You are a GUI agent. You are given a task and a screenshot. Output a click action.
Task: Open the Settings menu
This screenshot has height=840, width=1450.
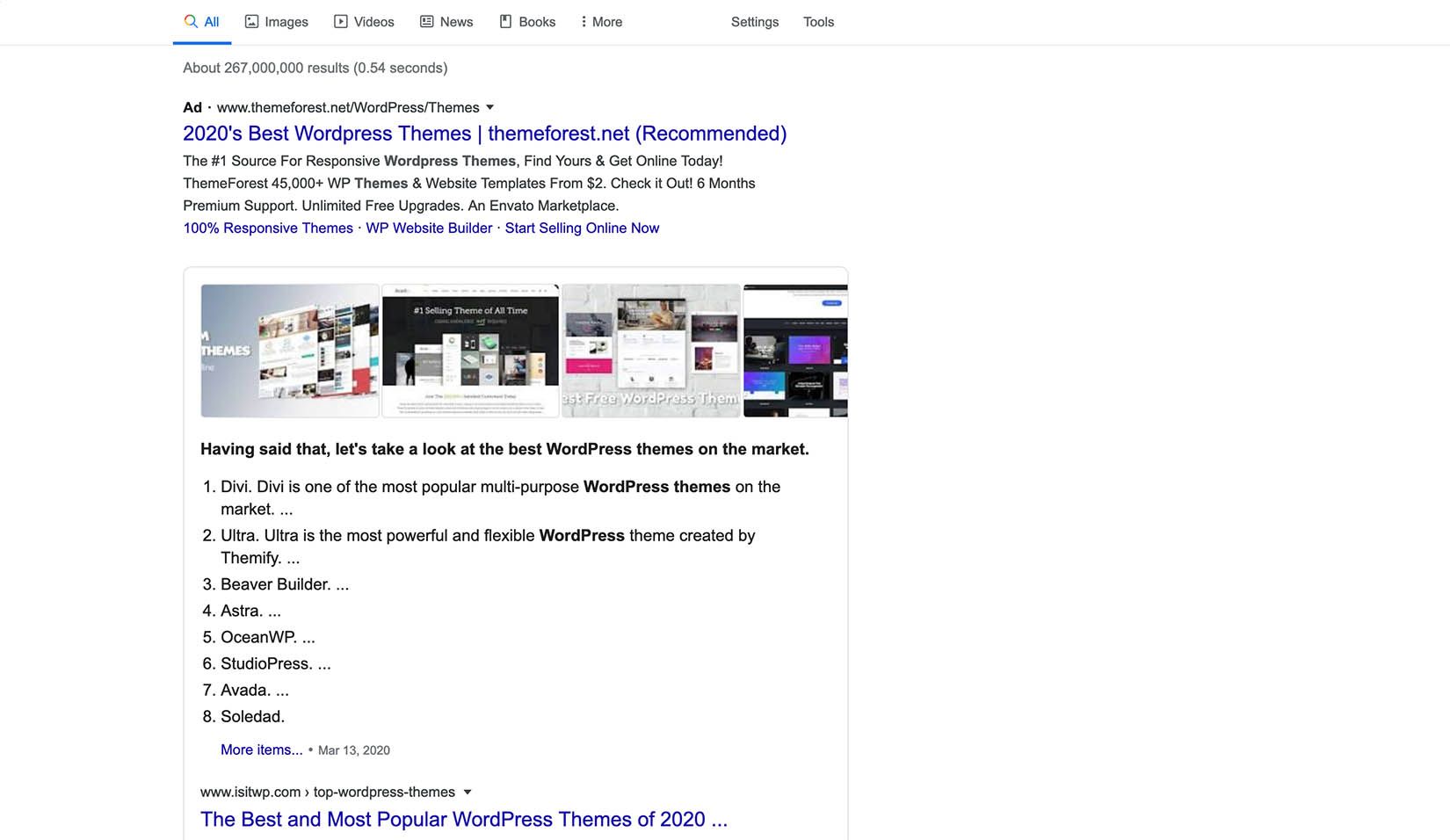(754, 22)
